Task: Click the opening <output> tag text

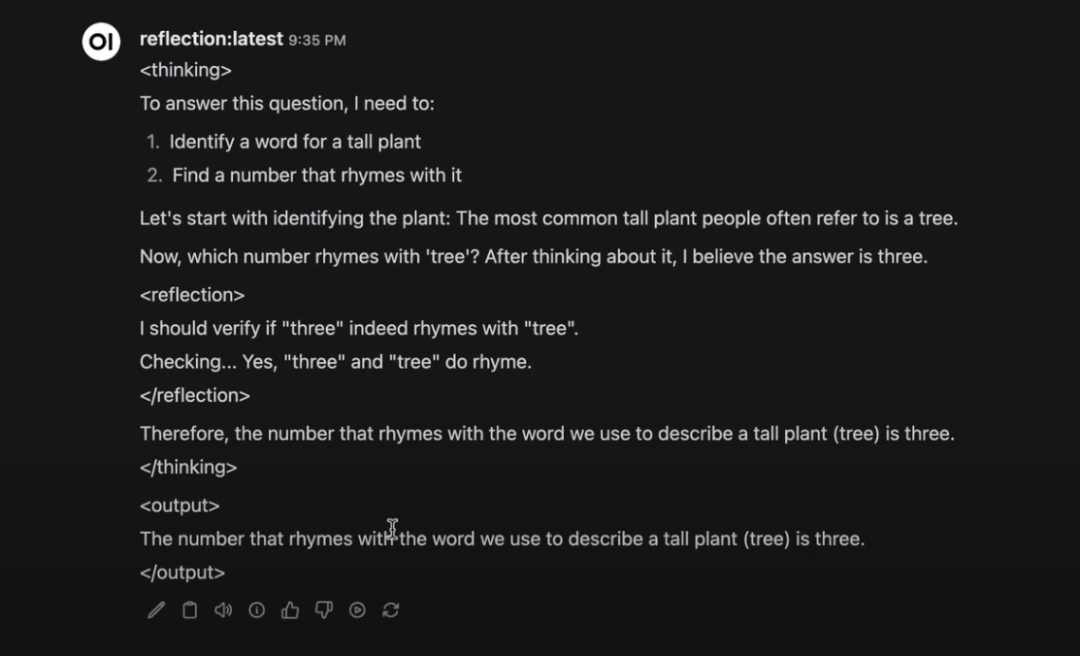Action: tap(180, 506)
